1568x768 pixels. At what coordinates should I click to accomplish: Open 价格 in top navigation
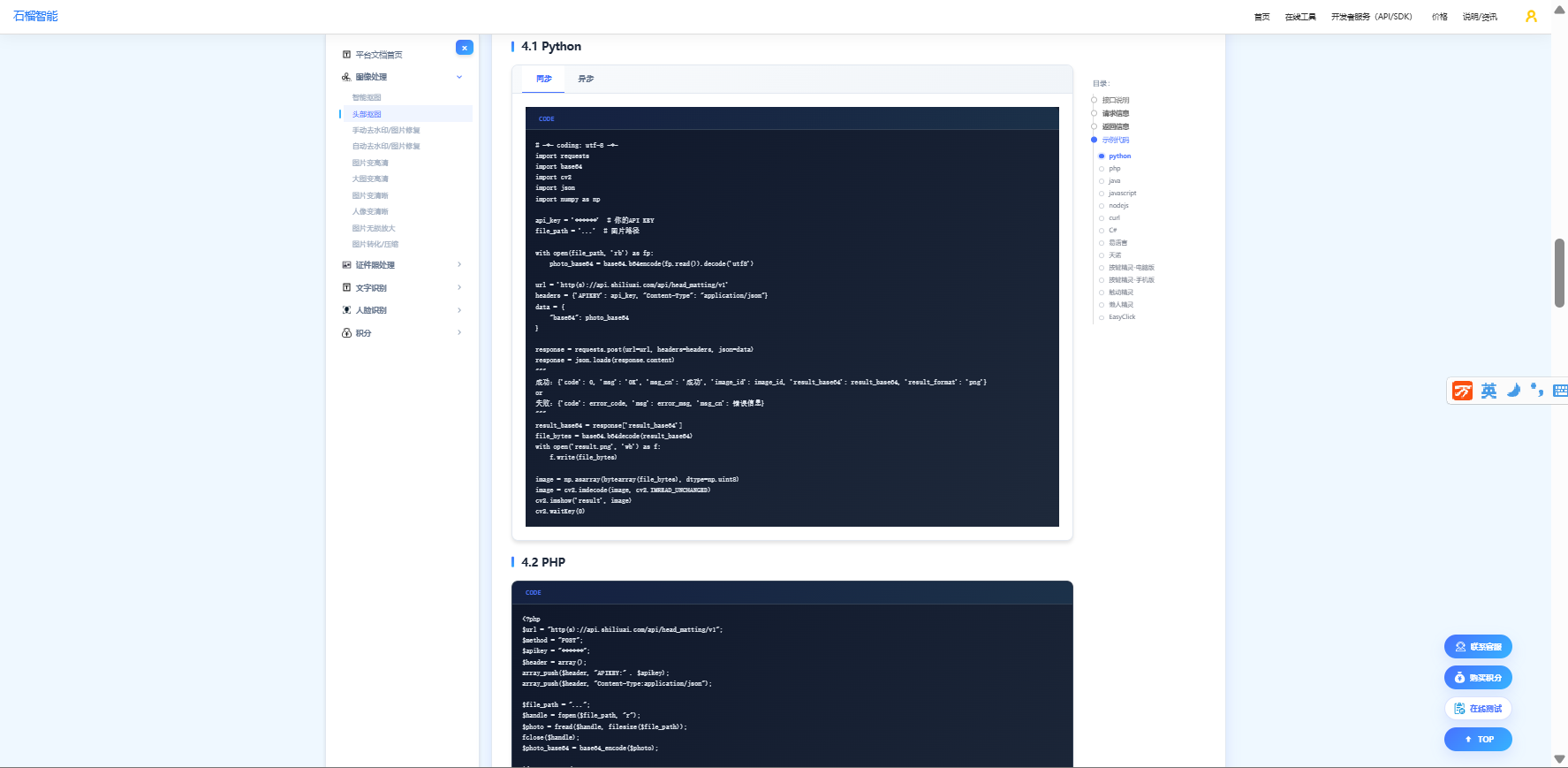pyautogui.click(x=1440, y=17)
